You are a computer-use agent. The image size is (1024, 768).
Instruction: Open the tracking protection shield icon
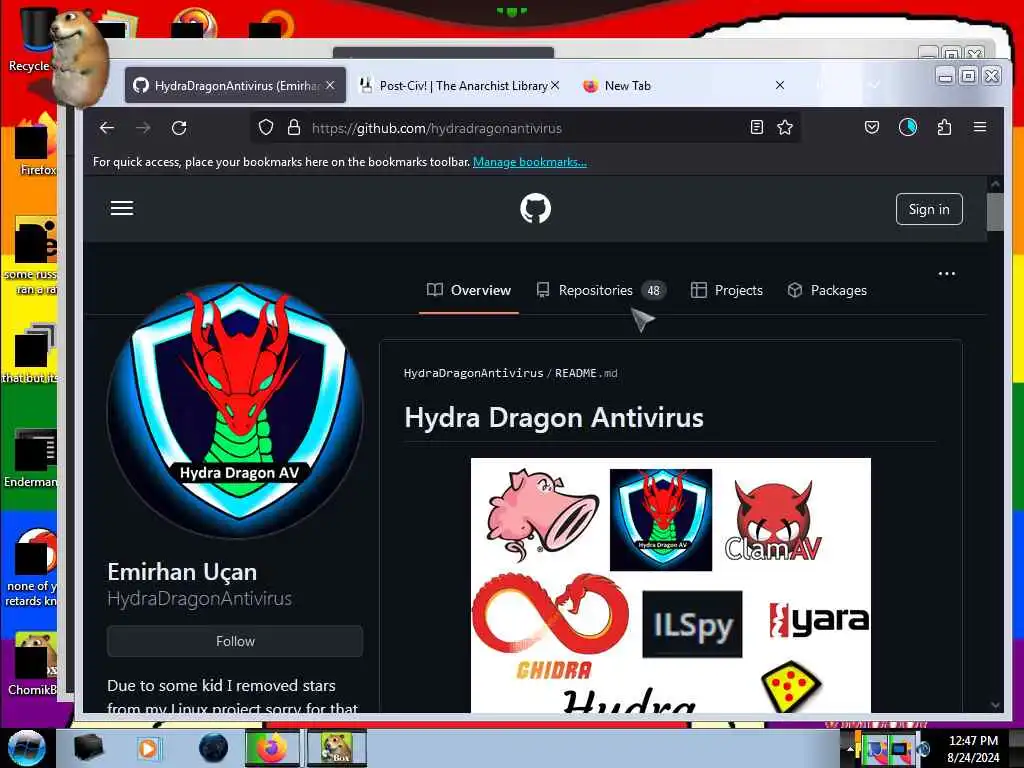click(266, 127)
